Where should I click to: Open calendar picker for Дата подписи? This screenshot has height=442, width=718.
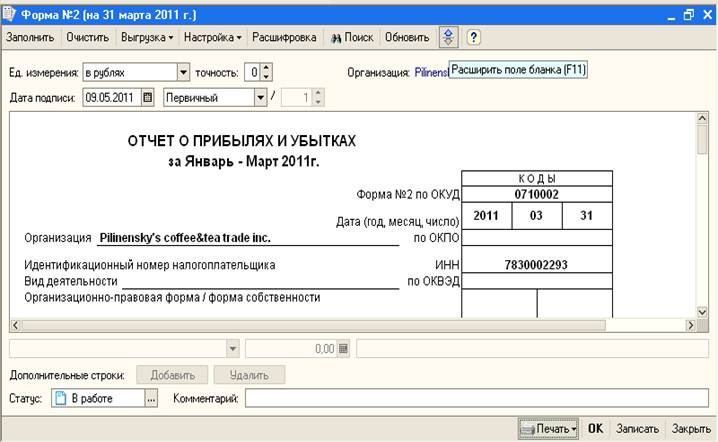(147, 98)
